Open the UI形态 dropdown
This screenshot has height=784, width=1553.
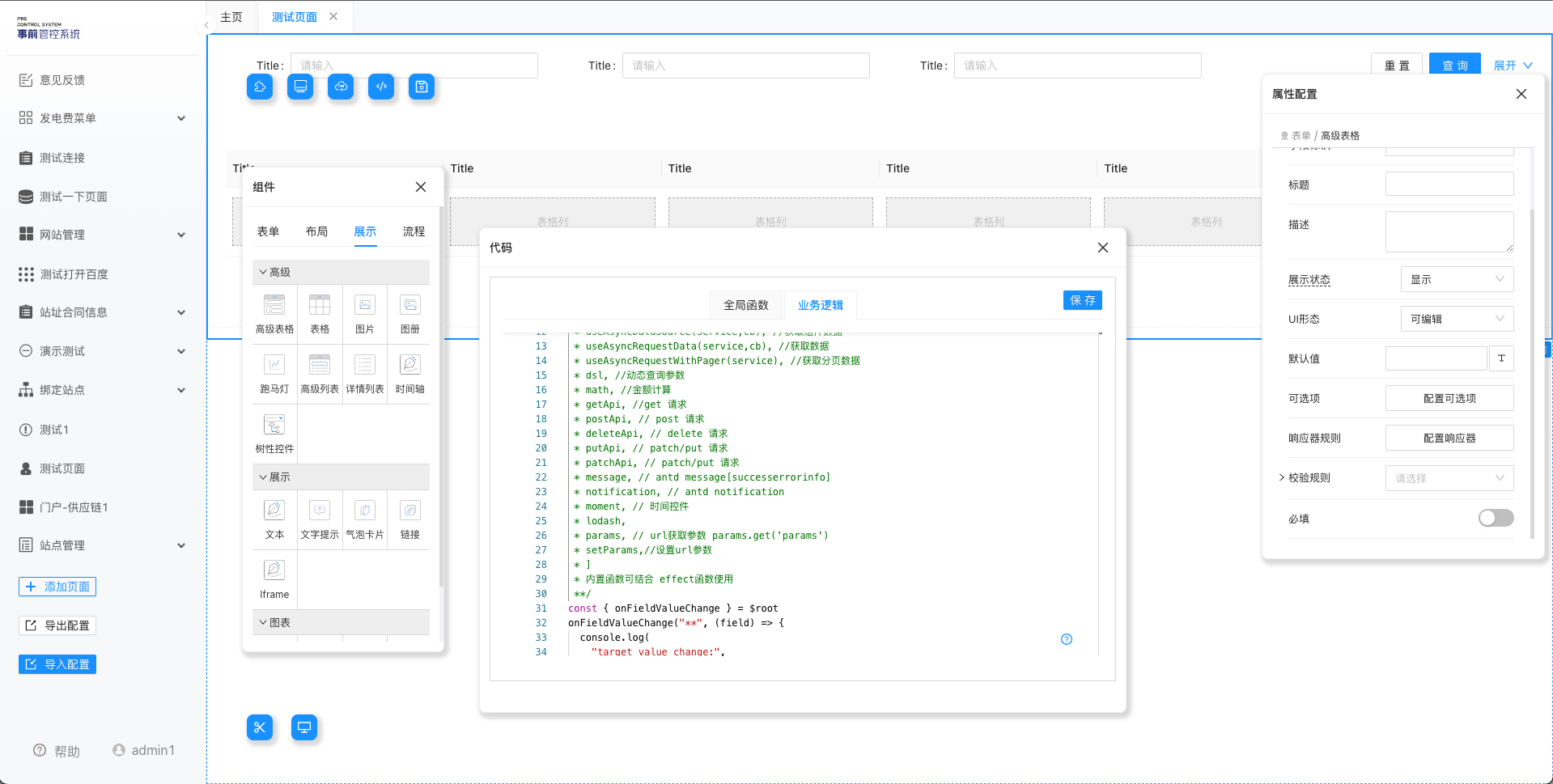pyautogui.click(x=1457, y=319)
